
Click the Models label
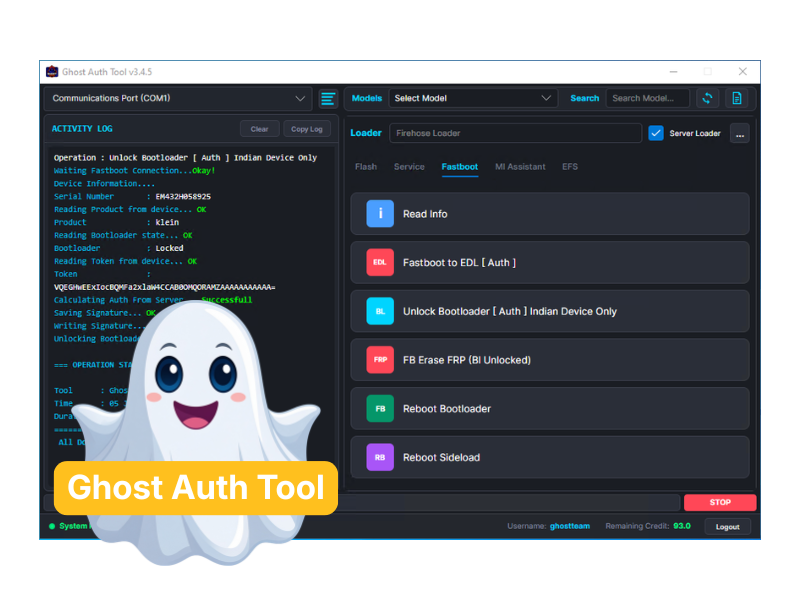click(367, 98)
